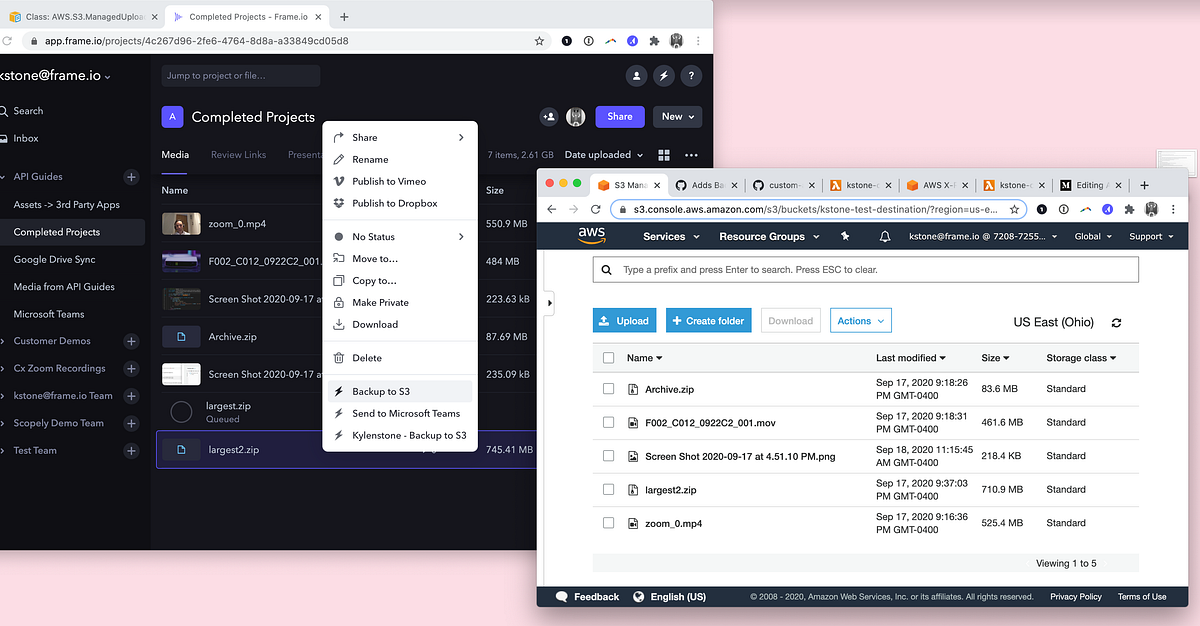Viewport: 1200px width, 626px height.
Task: Switch to grid view with the grid icon
Action: click(663, 153)
